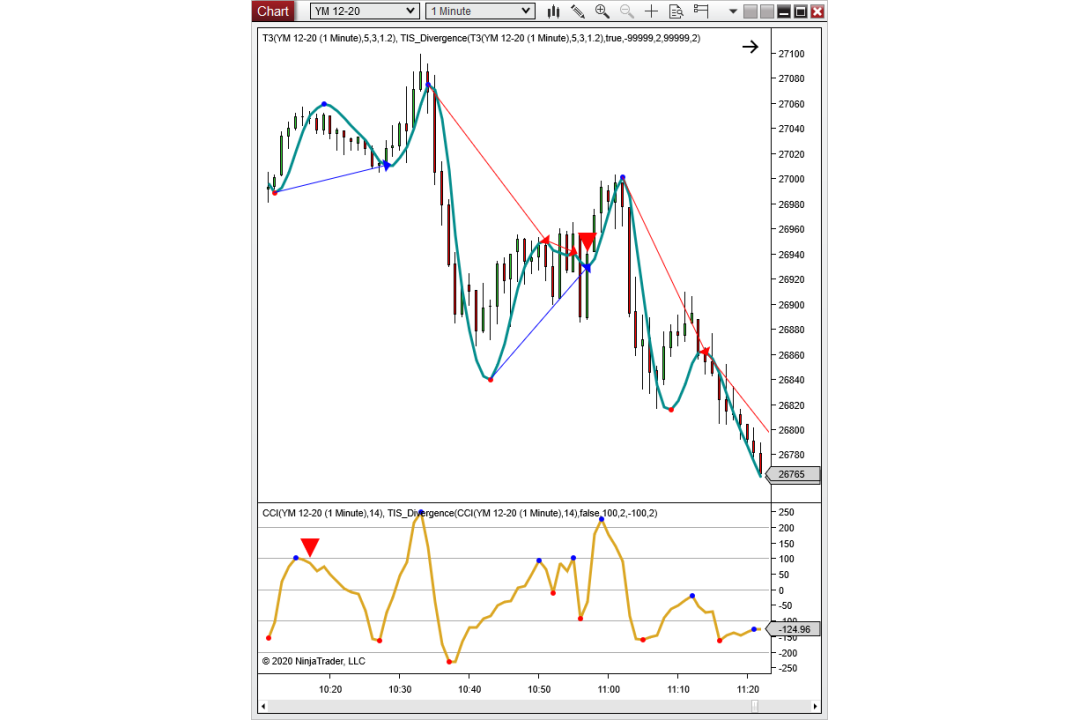The width and height of the screenshot is (1080, 720).
Task: Open the YM 12-20 instrument dropdown
Action: pyautogui.click(x=364, y=11)
